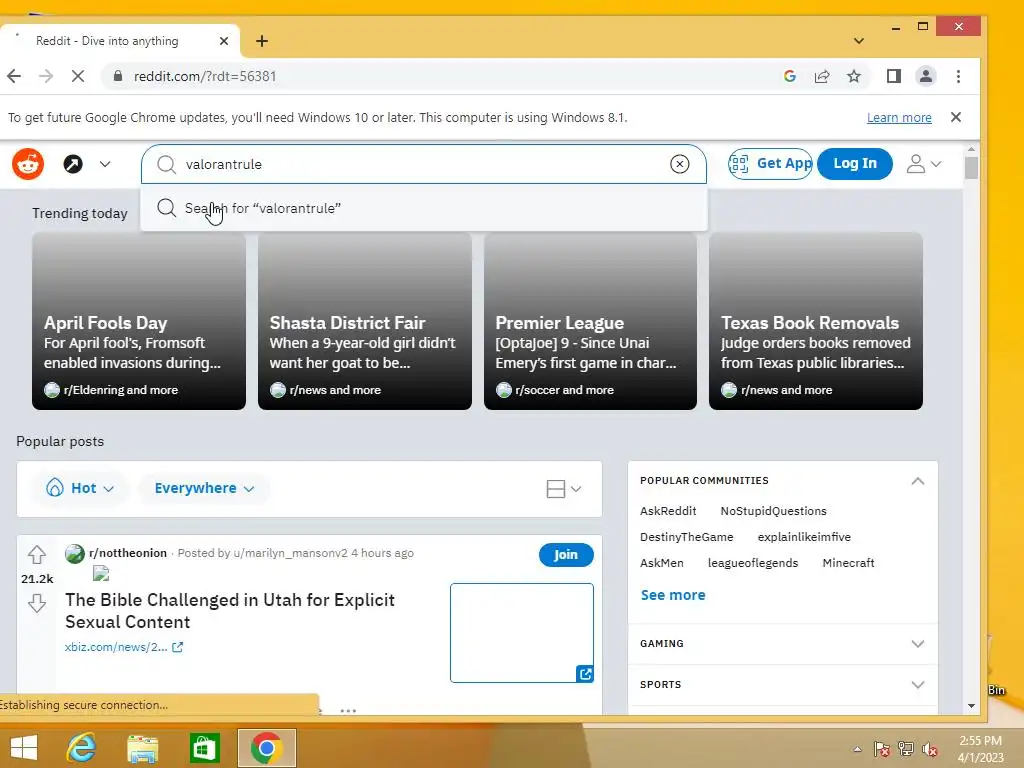Image resolution: width=1024 pixels, height=768 pixels.
Task: Expand the feed selector chevron beside Popular
Action: (105, 164)
